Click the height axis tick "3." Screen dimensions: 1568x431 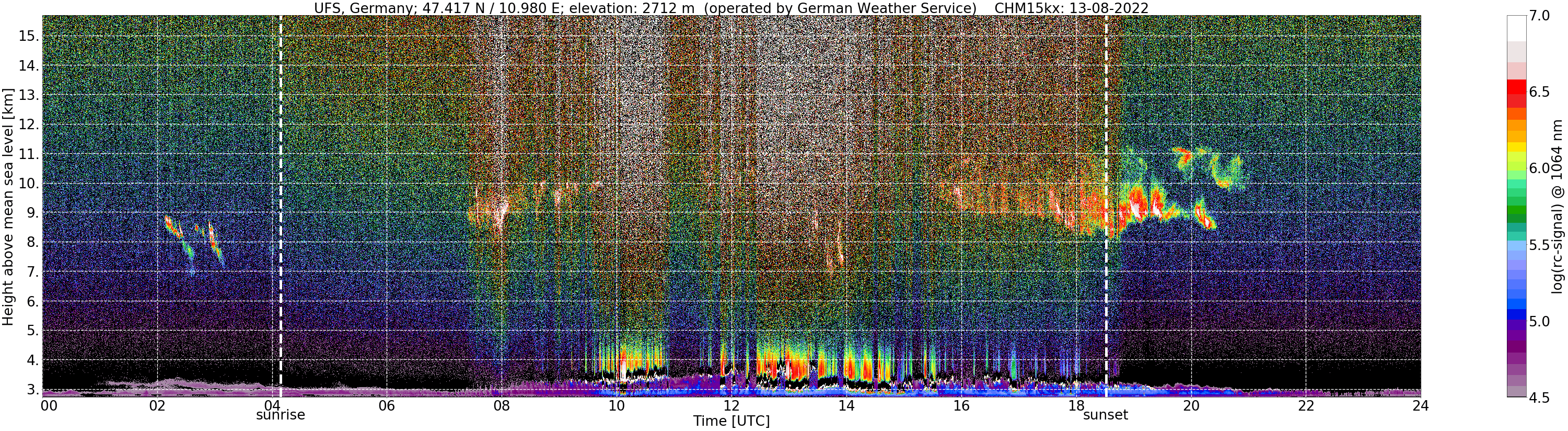point(32,390)
